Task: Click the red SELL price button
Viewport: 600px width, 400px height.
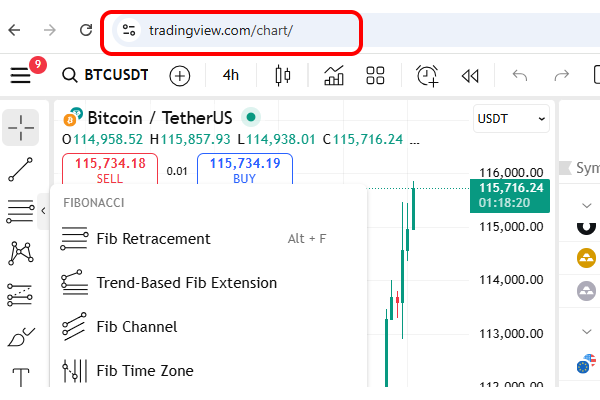Action: 110,170
